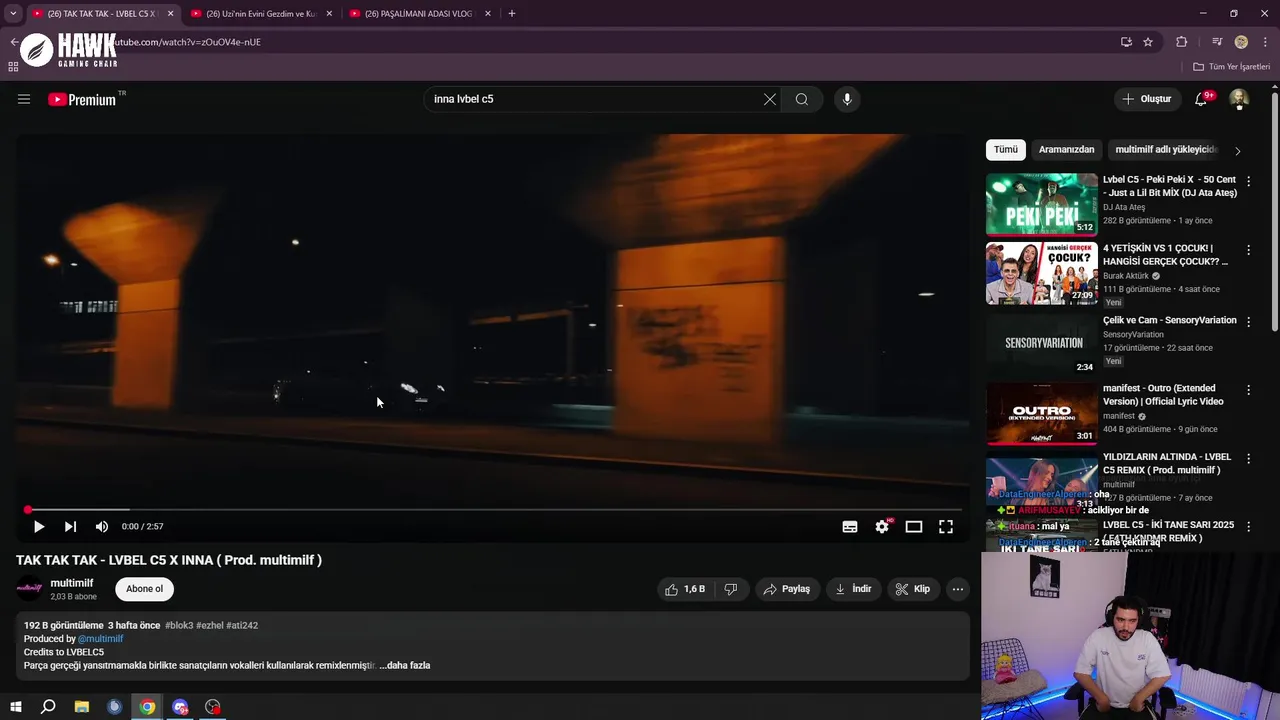Open options for Lvbel C5 Peki Peki video

point(1248,182)
